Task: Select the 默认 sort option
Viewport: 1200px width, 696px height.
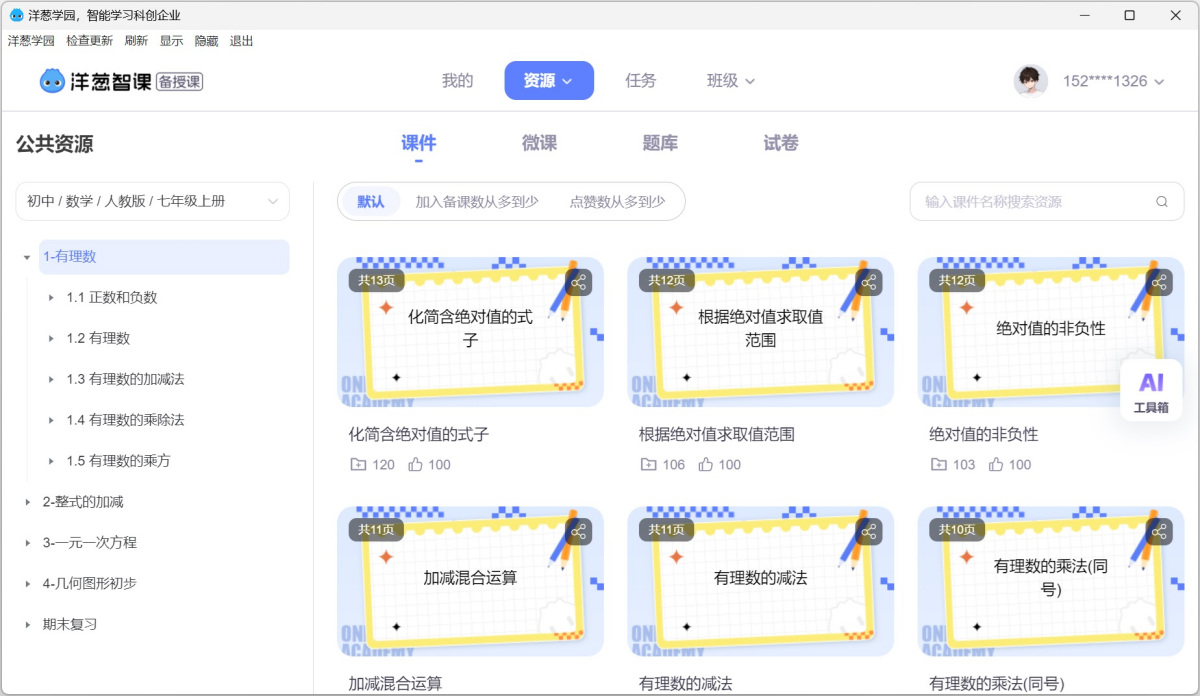Action: coord(370,201)
